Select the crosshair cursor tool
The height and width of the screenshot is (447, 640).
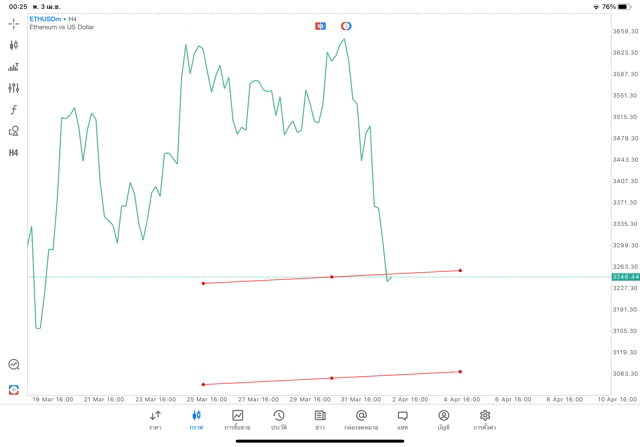[x=13, y=23]
